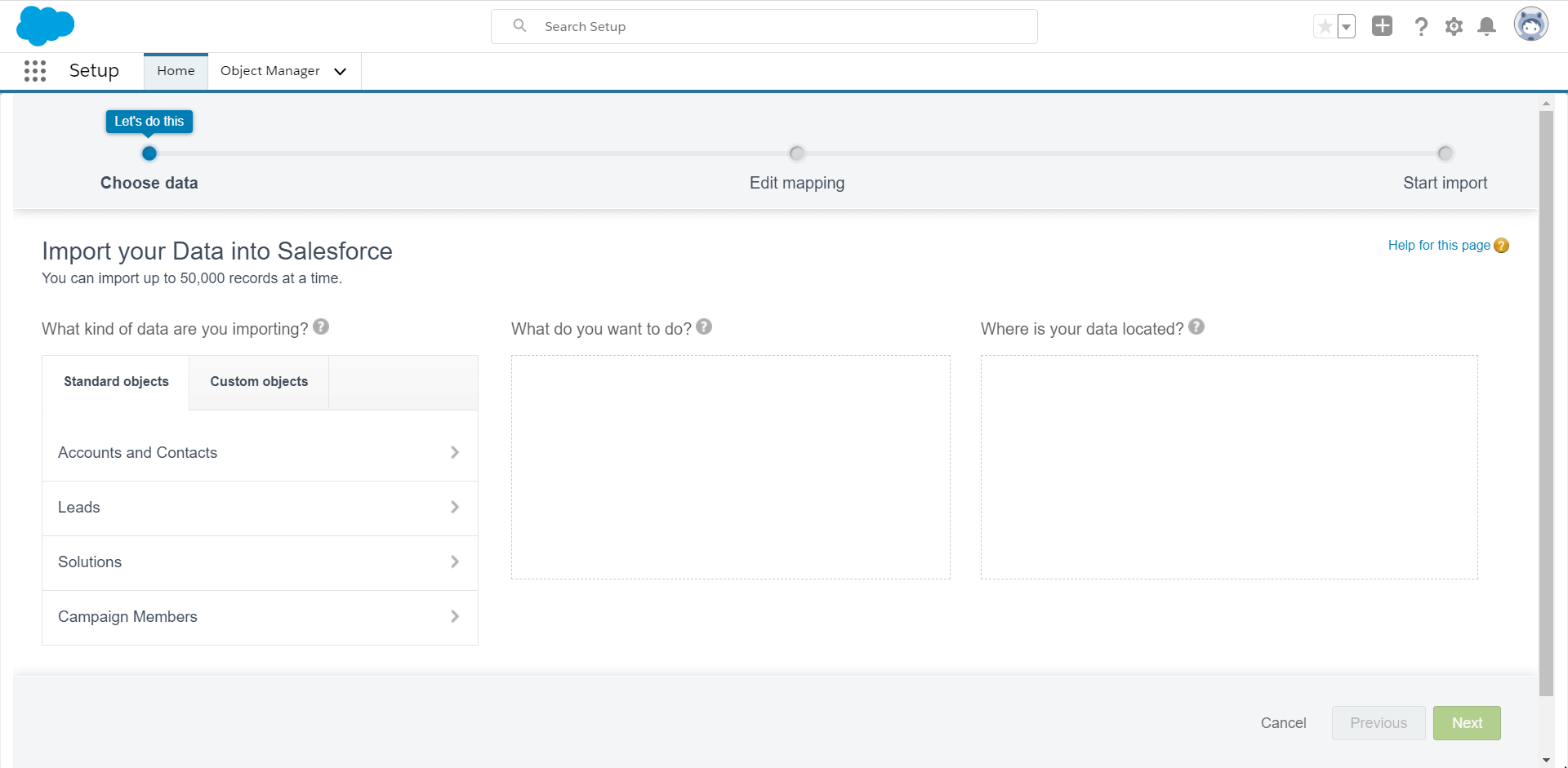Click the help icon beside Help for this page
Image resolution: width=1568 pixels, height=768 pixels.
[x=1501, y=246]
